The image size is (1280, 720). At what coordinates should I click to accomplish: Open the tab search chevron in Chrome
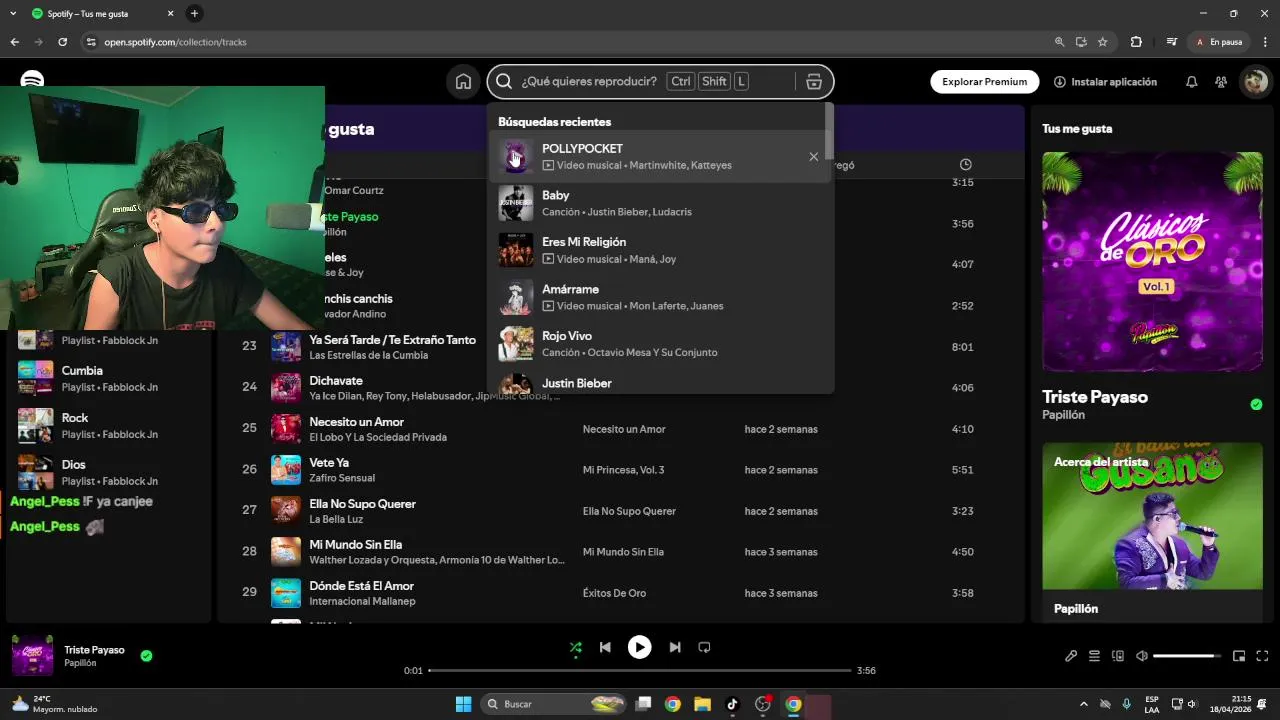(13, 13)
